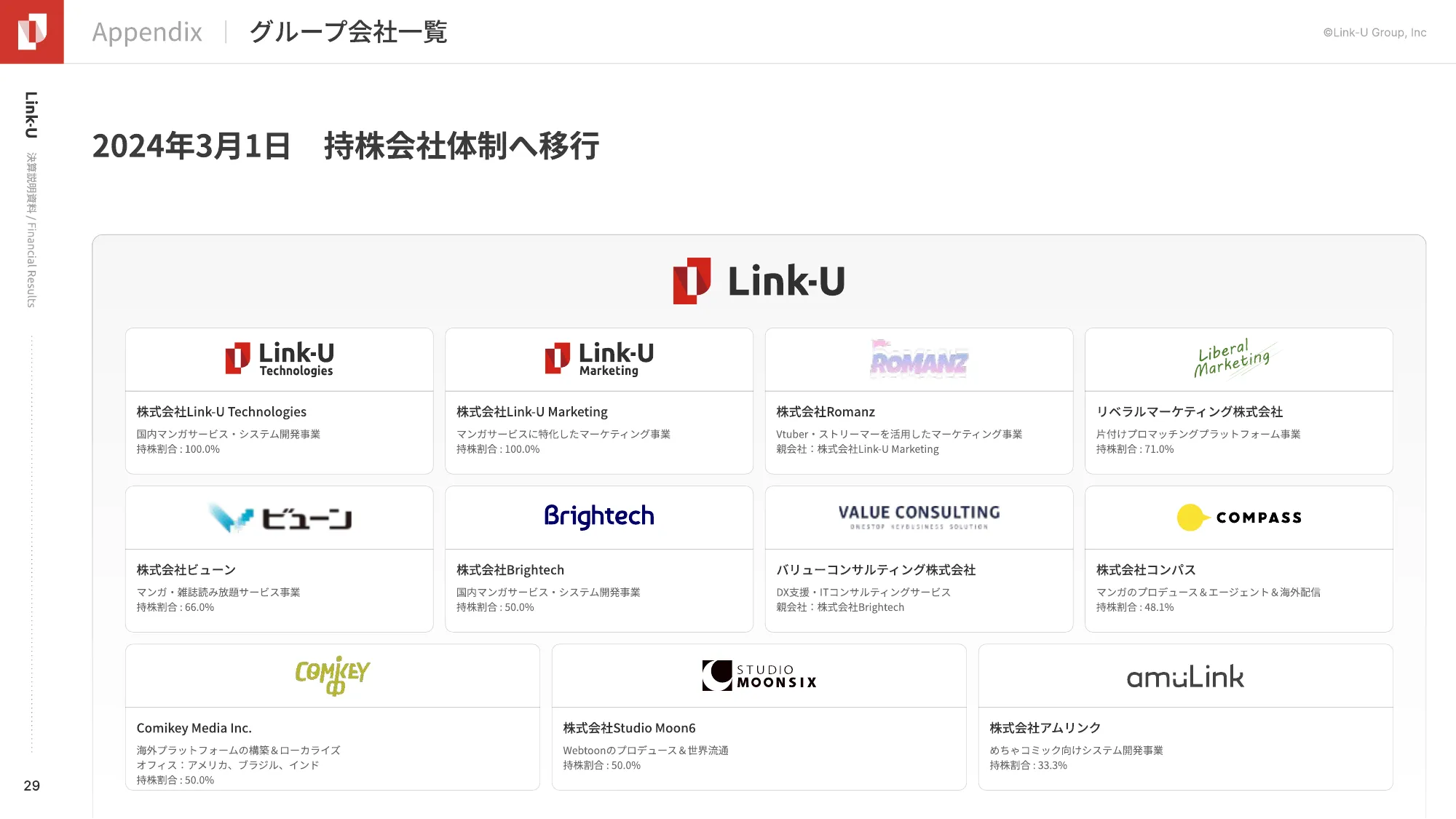Click 持株割合 : 33.3% under アムリンク

(1028, 765)
